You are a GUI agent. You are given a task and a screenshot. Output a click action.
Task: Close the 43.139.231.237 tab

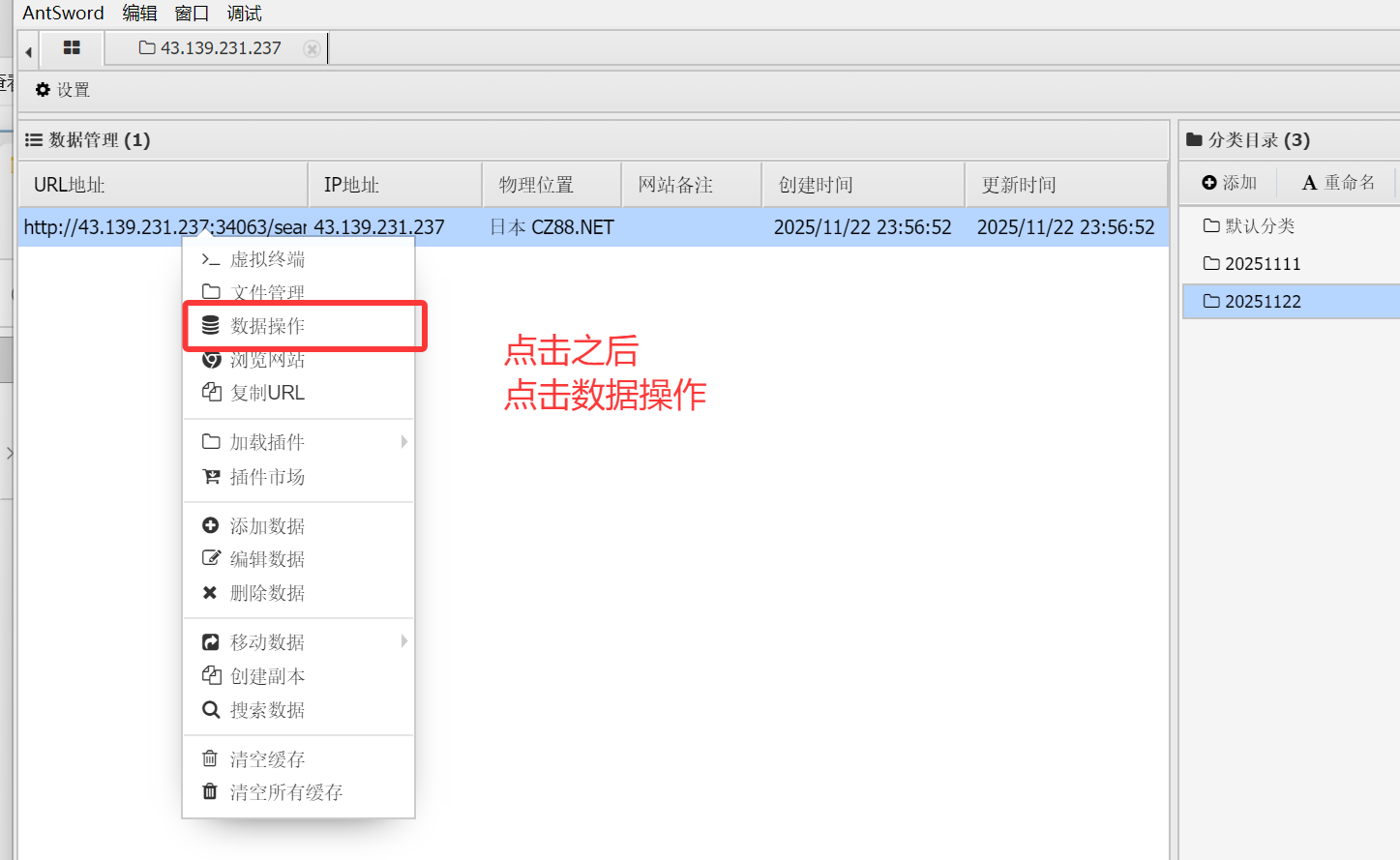tap(312, 48)
